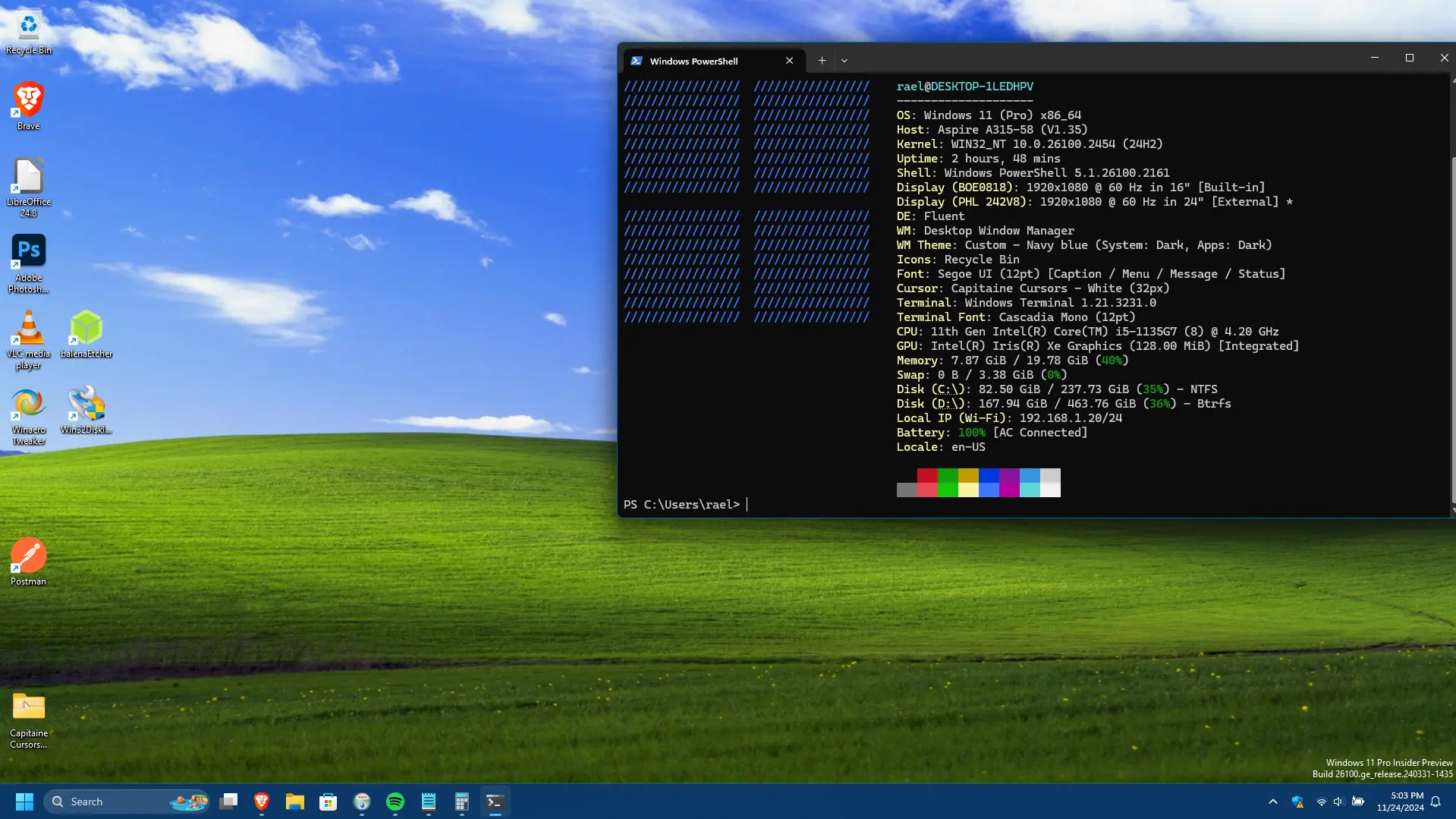Click the 'OS: Windows 11 (Pro) x86_64' line

click(989, 115)
